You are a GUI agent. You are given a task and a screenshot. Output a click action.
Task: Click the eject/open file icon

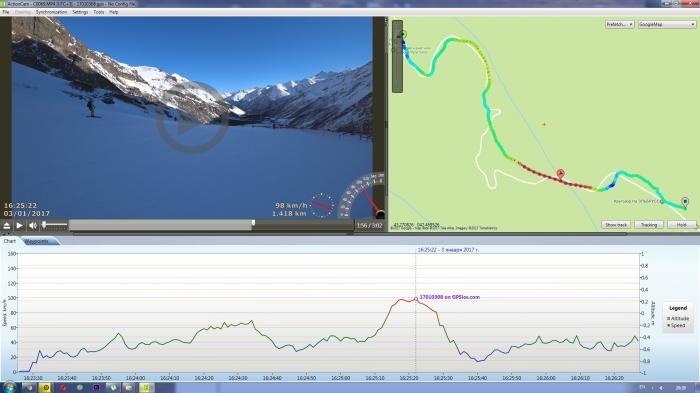coord(7,226)
